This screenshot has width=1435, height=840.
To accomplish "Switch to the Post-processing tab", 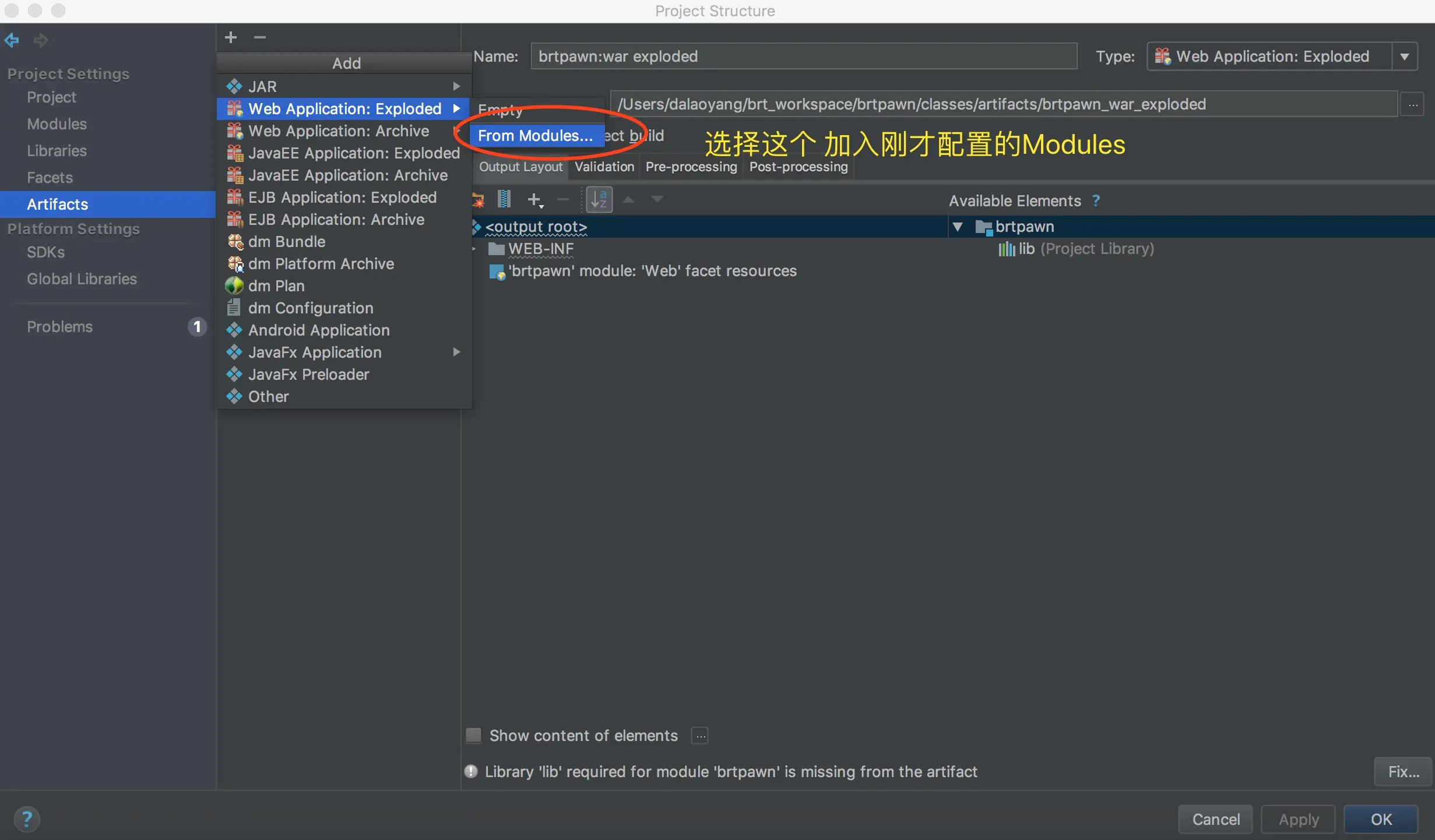I will 798,167.
